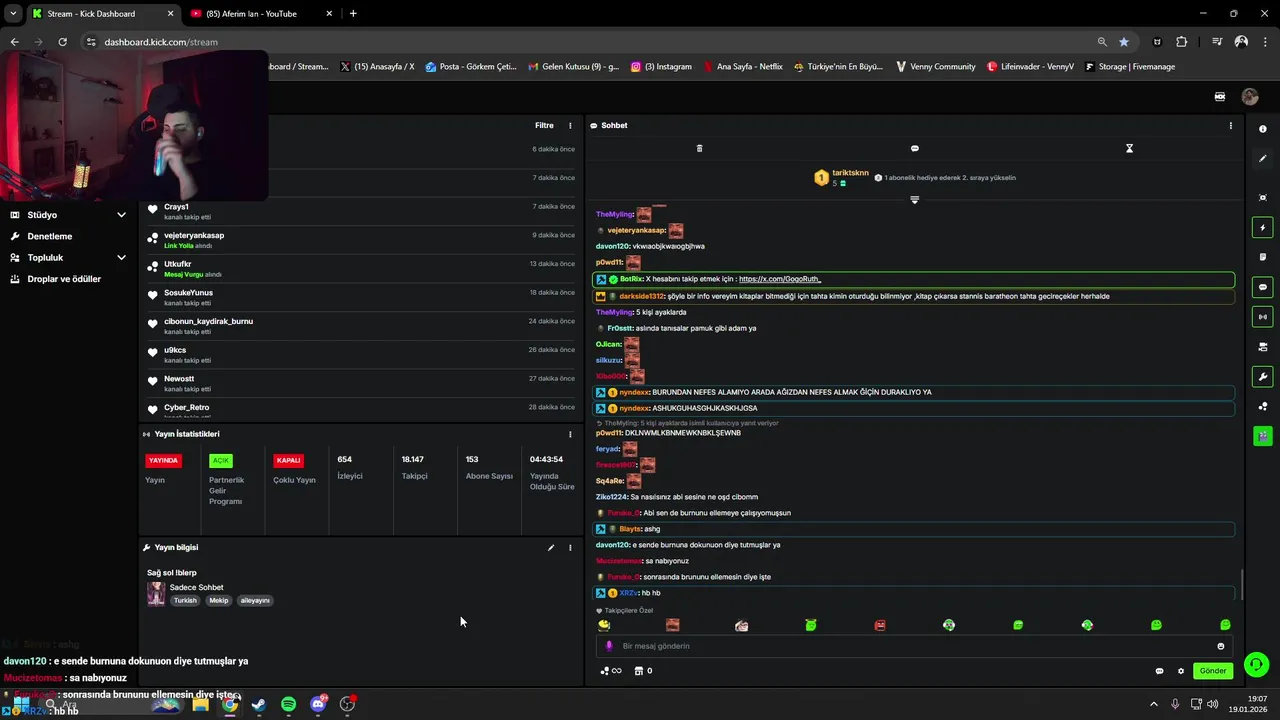Click the hourglass icon in chat toolbar
Image resolution: width=1280 pixels, height=720 pixels.
(1129, 148)
